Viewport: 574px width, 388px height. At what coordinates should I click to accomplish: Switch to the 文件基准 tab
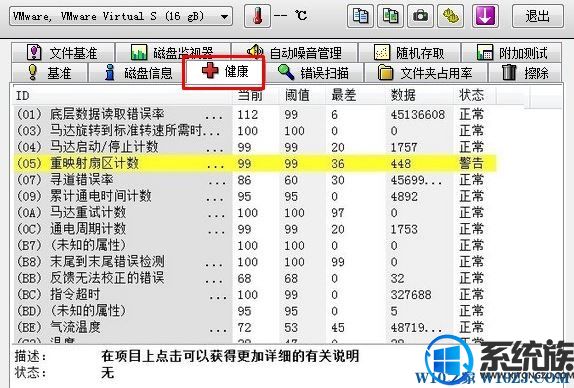(x=63, y=53)
